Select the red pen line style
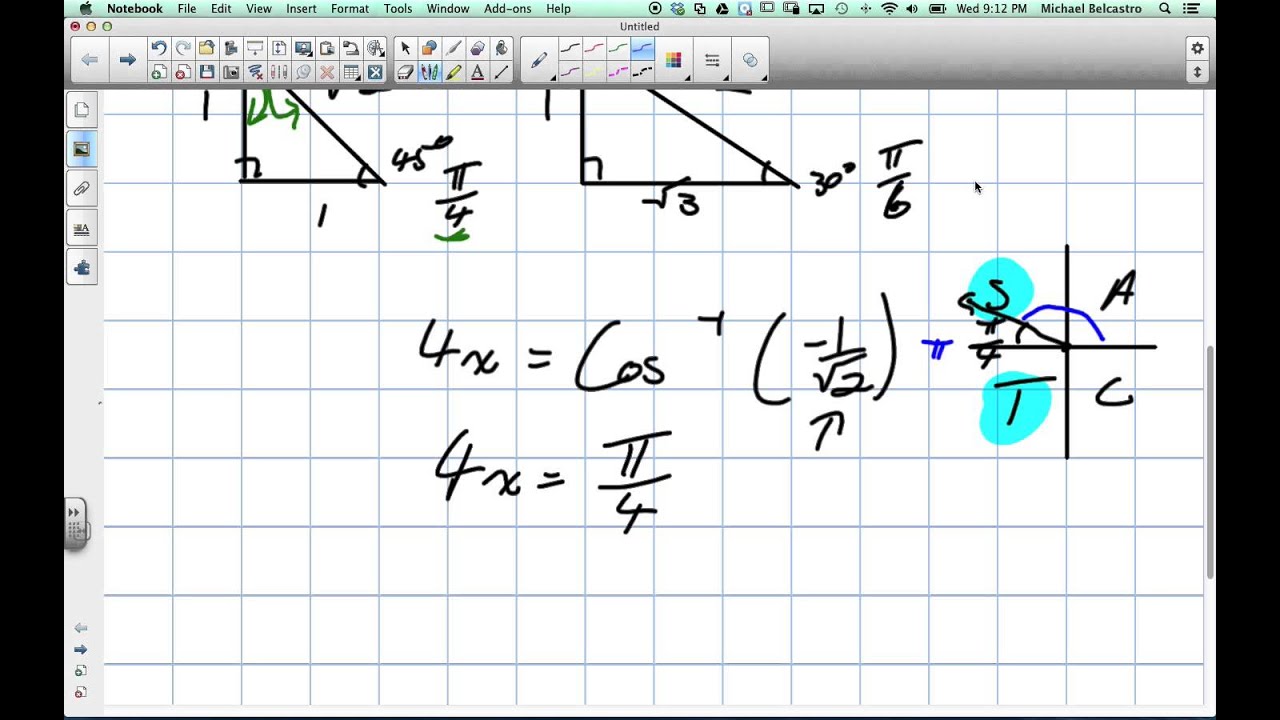The width and height of the screenshot is (1280, 720). point(594,48)
